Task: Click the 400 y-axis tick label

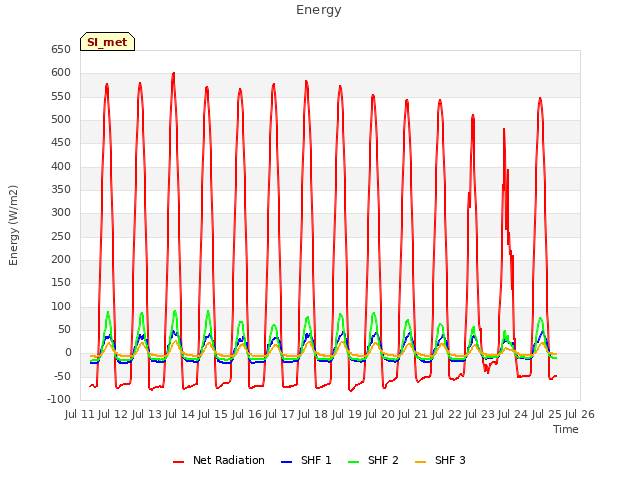Action: 61,167
